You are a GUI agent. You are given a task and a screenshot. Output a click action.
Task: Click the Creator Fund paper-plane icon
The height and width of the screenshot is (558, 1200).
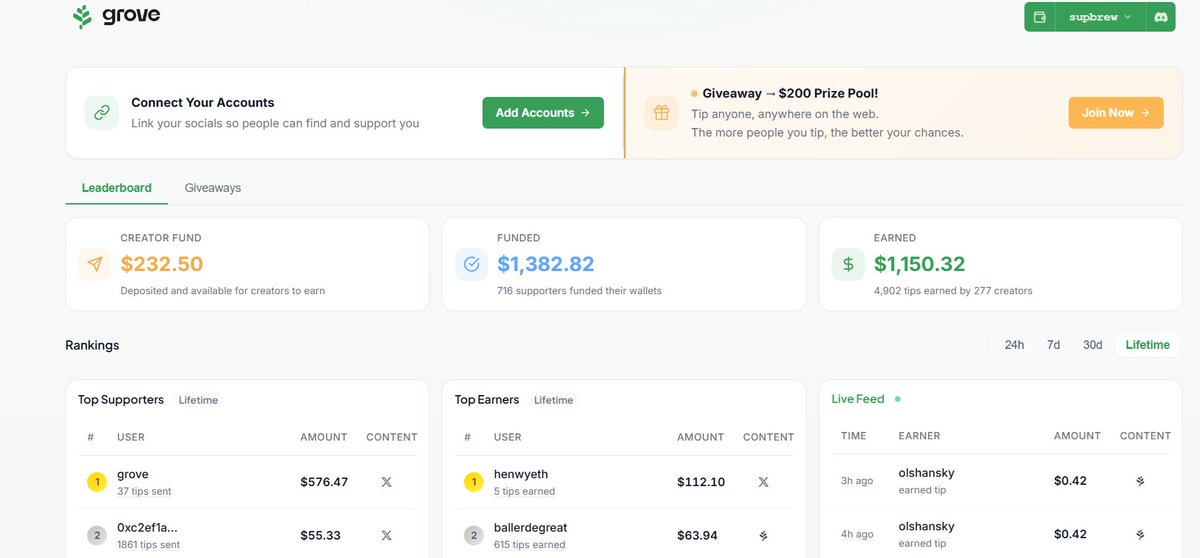(x=95, y=264)
